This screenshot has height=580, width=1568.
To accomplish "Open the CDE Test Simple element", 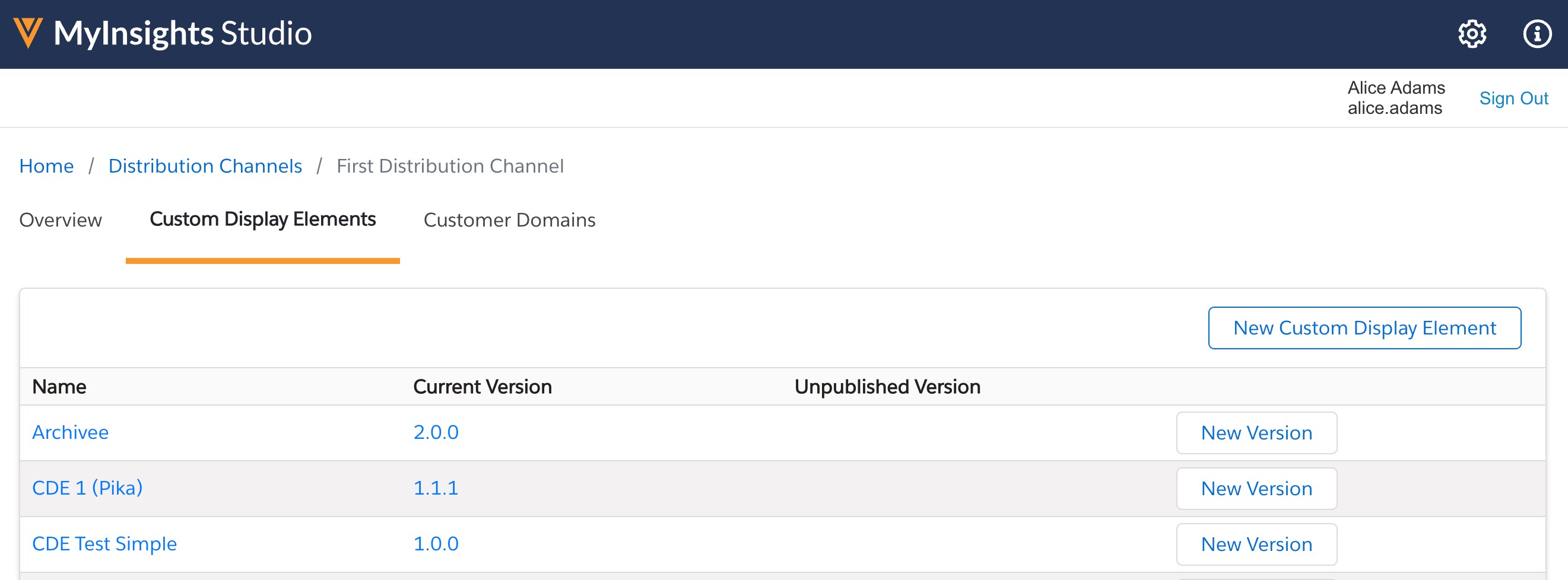I will point(104,543).
